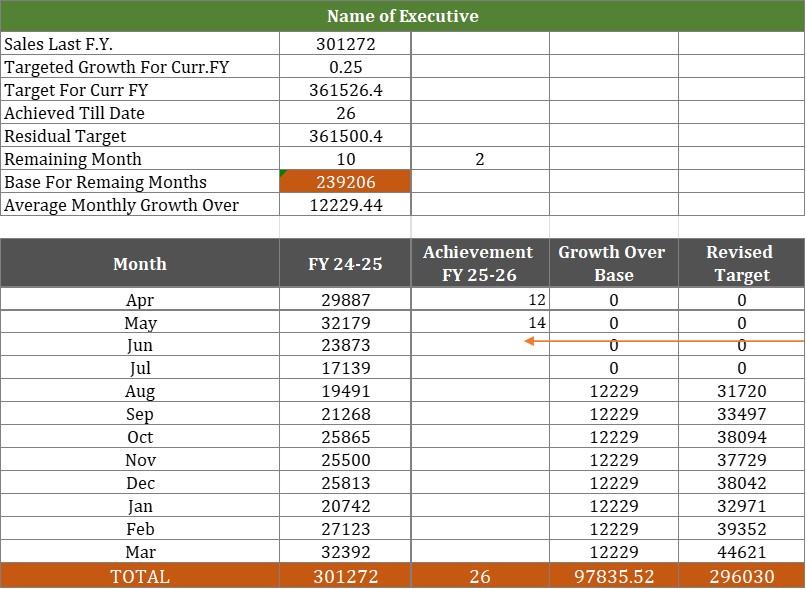806x589 pixels.
Task: Select the Sales Last F.Y. value 301272
Action: point(345,44)
